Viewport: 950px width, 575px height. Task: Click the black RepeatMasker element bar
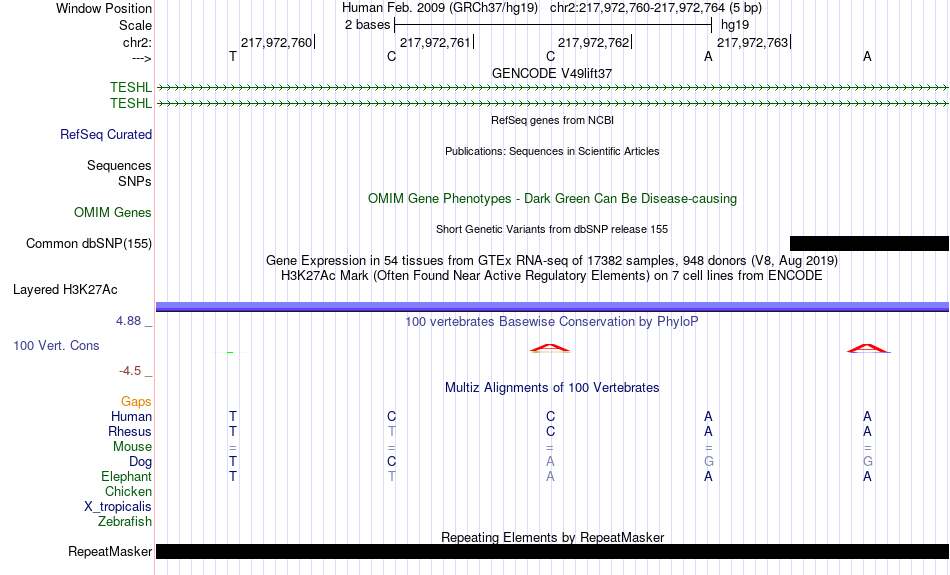[553, 551]
